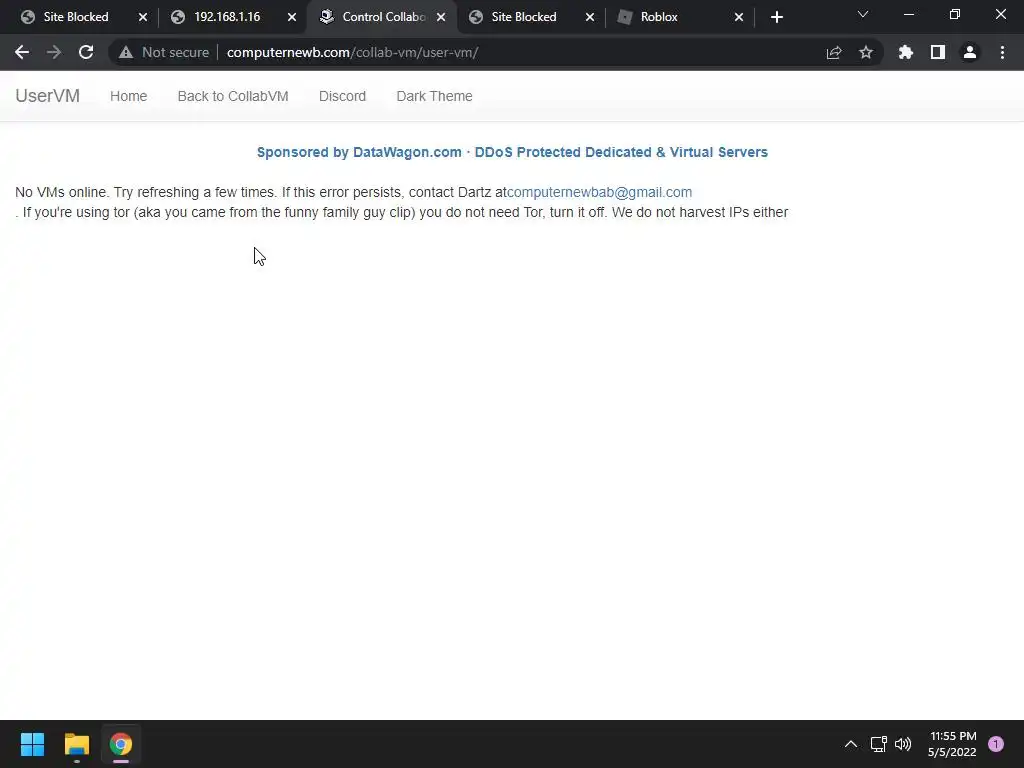
Task: Expand the tab search dropdown arrow
Action: pyautogui.click(x=863, y=14)
